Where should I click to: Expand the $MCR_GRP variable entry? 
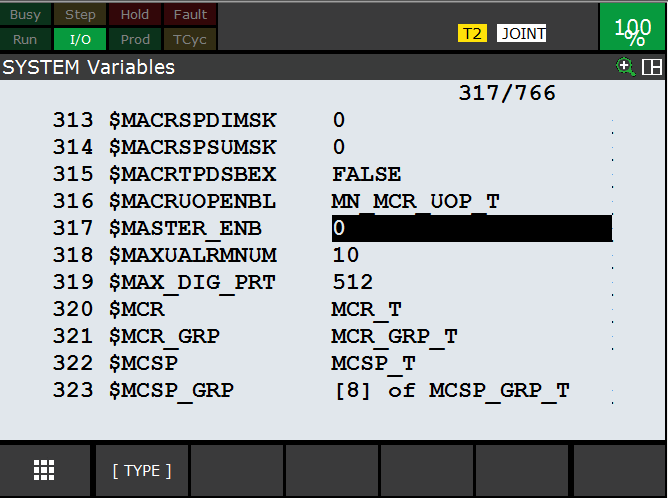pyautogui.click(x=394, y=336)
